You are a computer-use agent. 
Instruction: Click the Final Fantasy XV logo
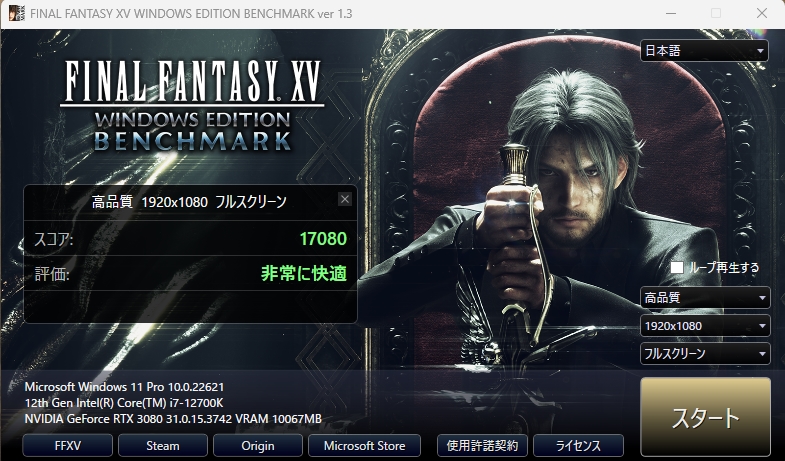[x=192, y=105]
